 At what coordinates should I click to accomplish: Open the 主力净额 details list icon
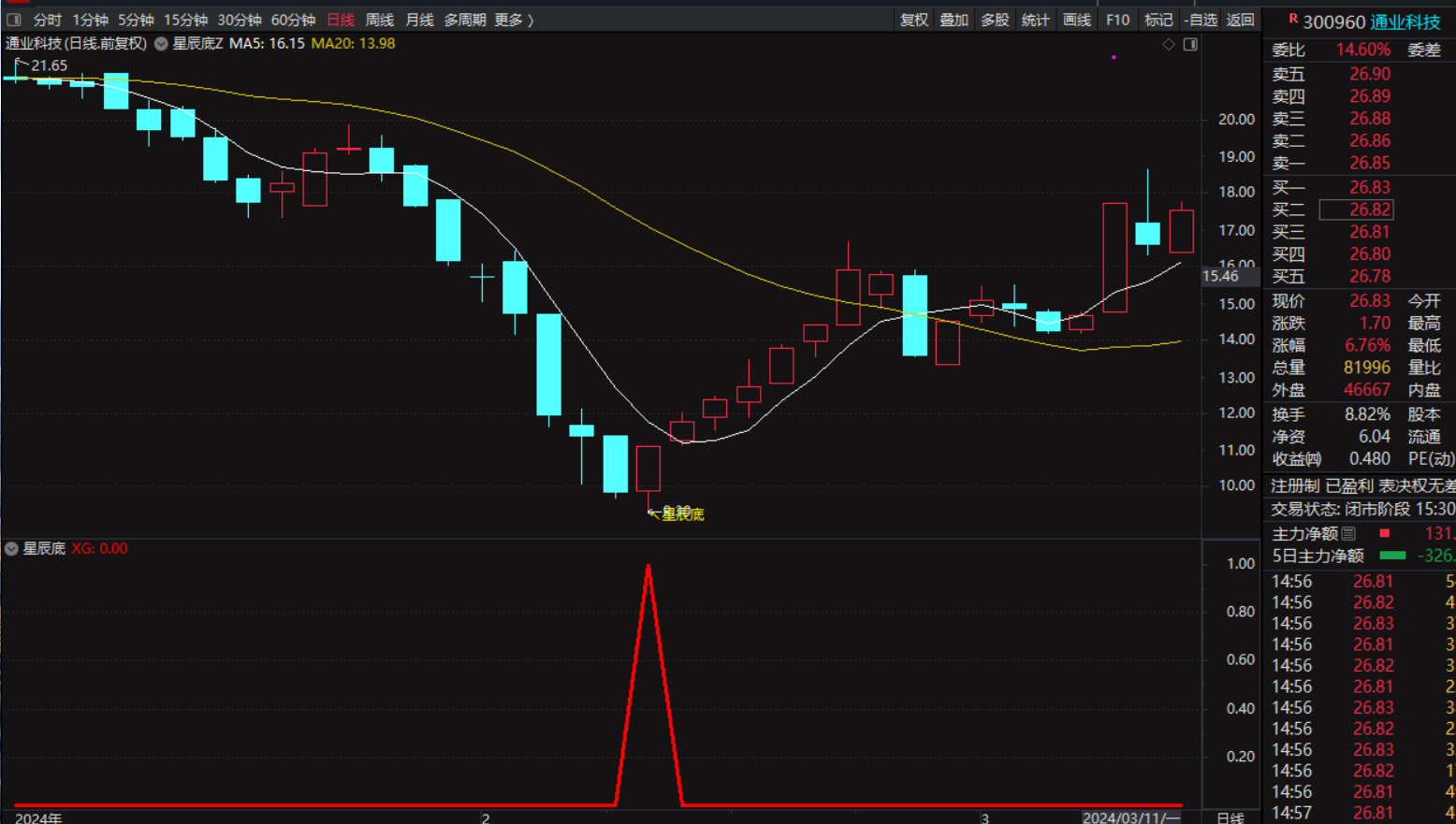coord(1348,533)
